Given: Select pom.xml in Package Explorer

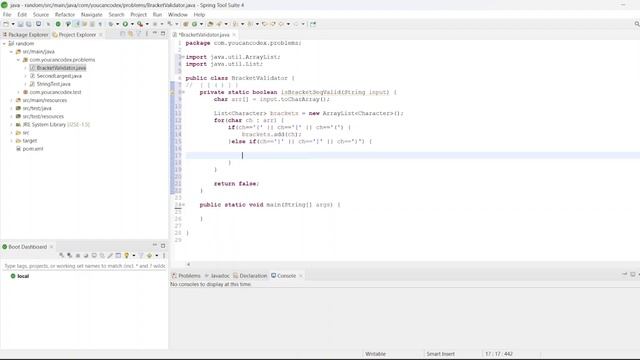Looking at the screenshot, I should point(33,149).
